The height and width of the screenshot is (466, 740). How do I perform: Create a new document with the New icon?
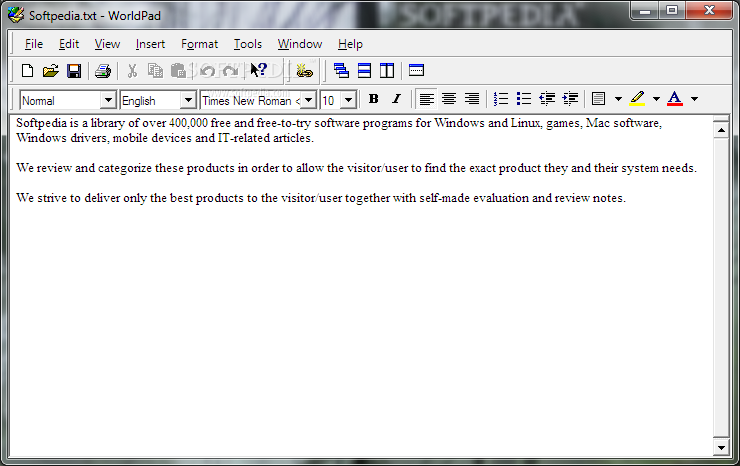(27, 71)
